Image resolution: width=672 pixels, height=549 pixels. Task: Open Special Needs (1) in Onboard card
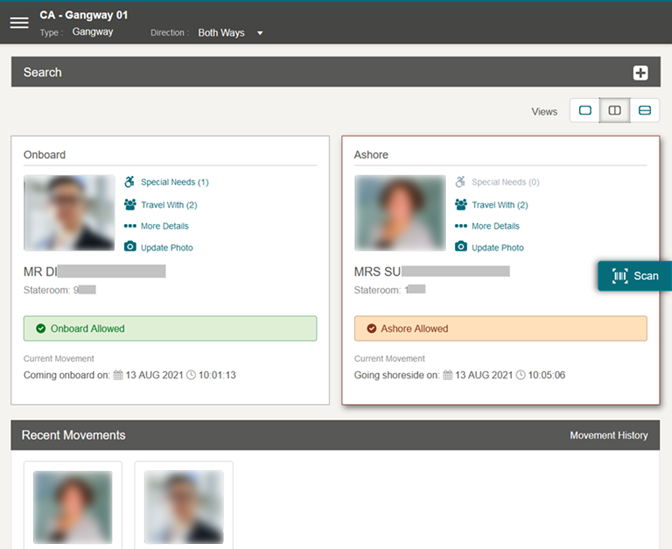174,182
